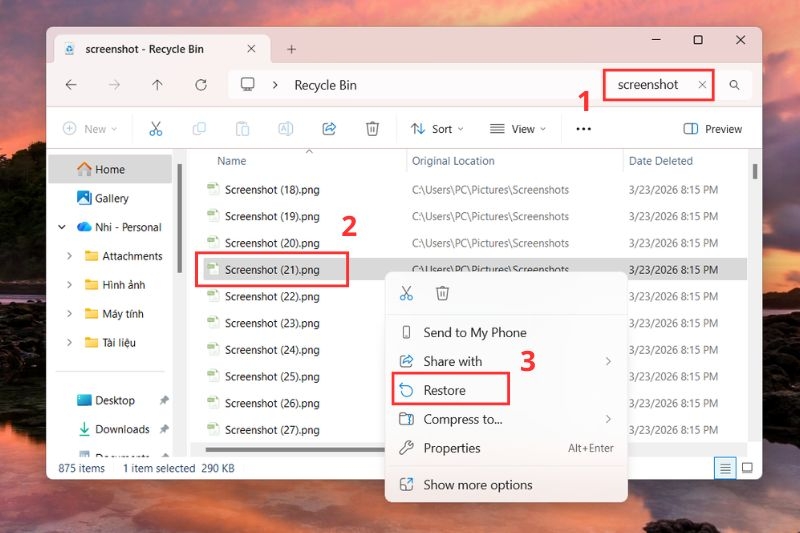
Task: Select Screenshot (21).png
Action: tap(272, 269)
